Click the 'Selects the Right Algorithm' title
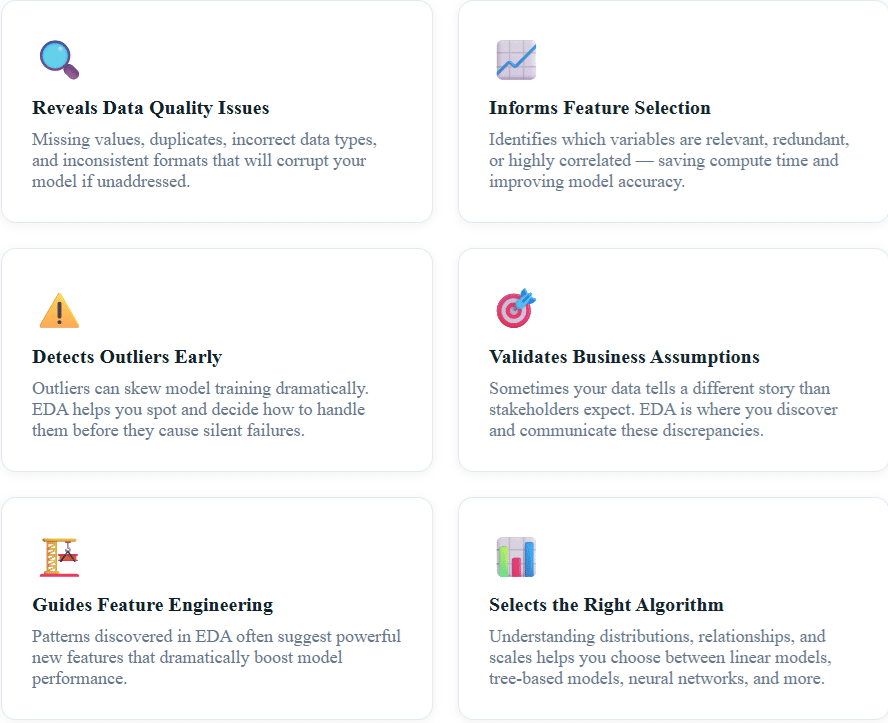The image size is (888, 723). (x=606, y=605)
